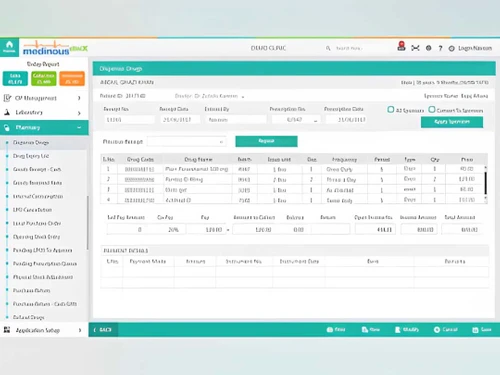Open Purchase Return - Cash GRN in sidebar

pos(45,304)
